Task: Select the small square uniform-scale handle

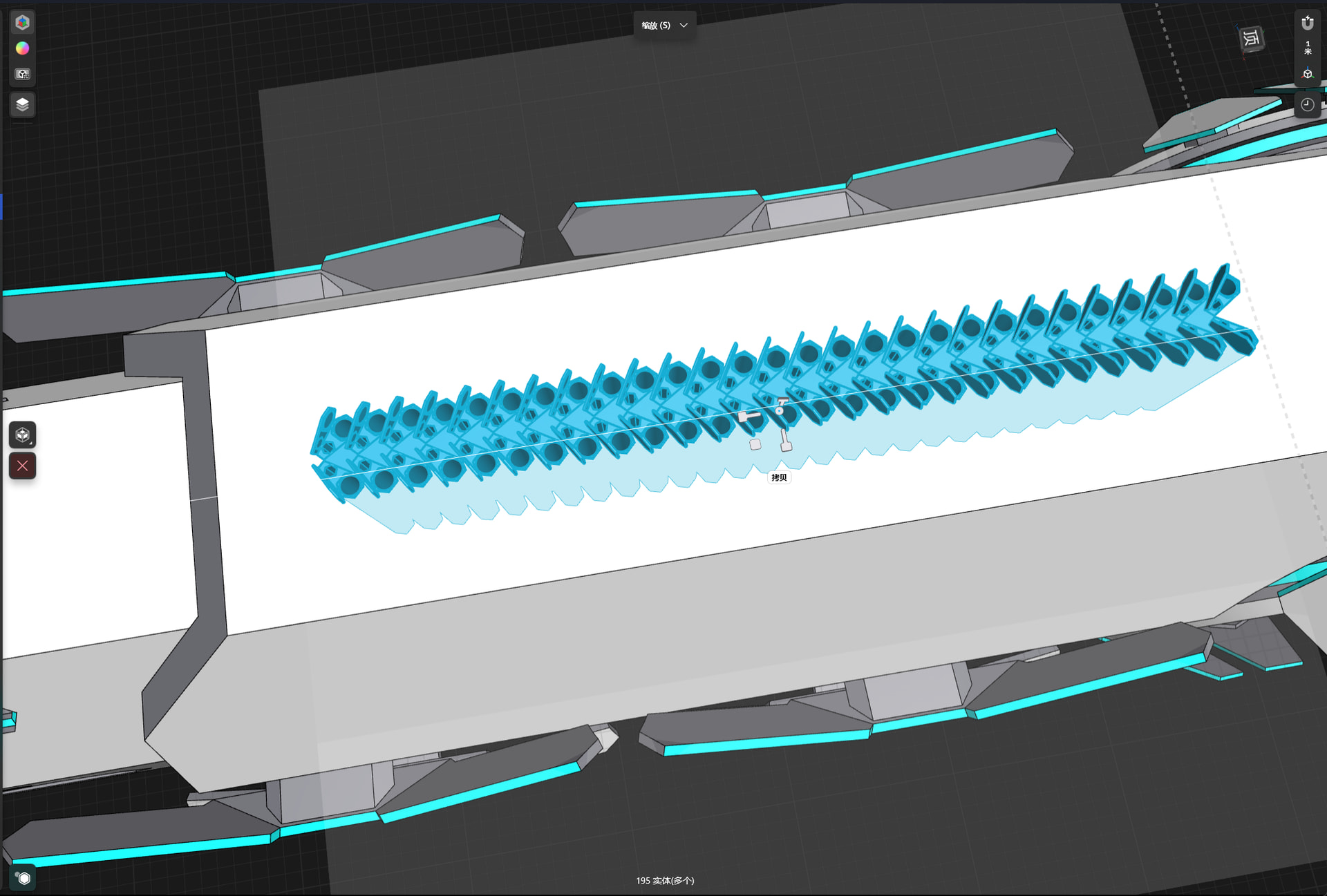Action: click(755, 444)
